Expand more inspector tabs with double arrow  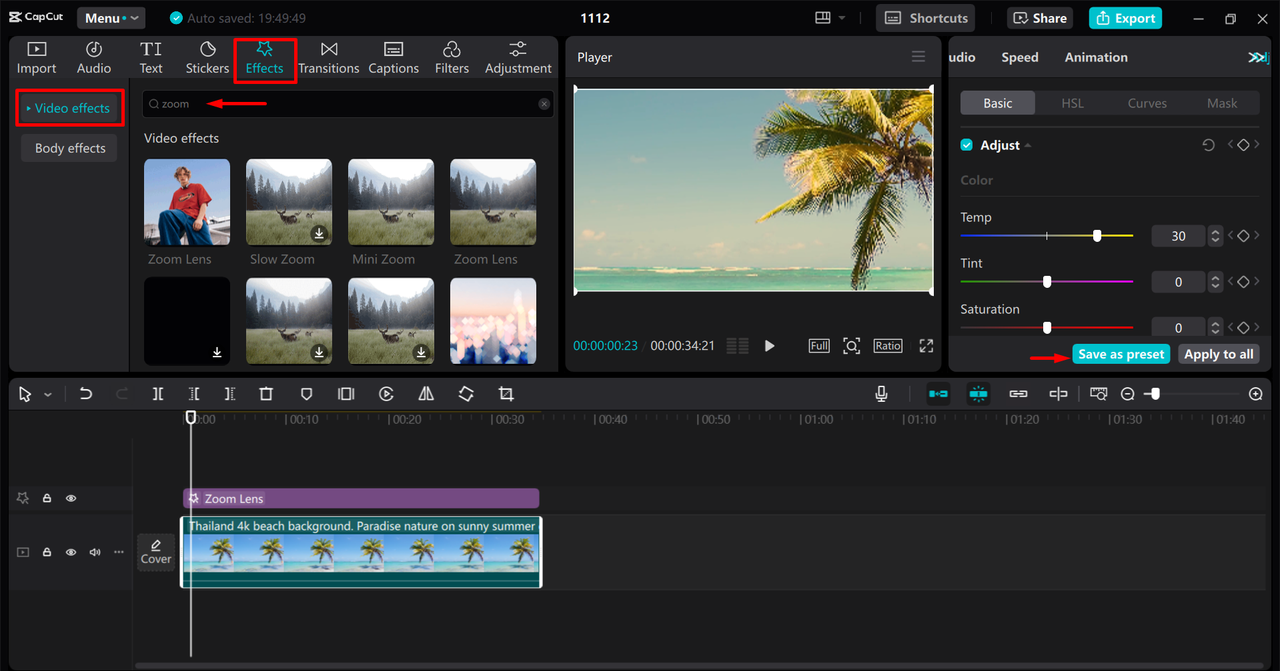point(1258,57)
